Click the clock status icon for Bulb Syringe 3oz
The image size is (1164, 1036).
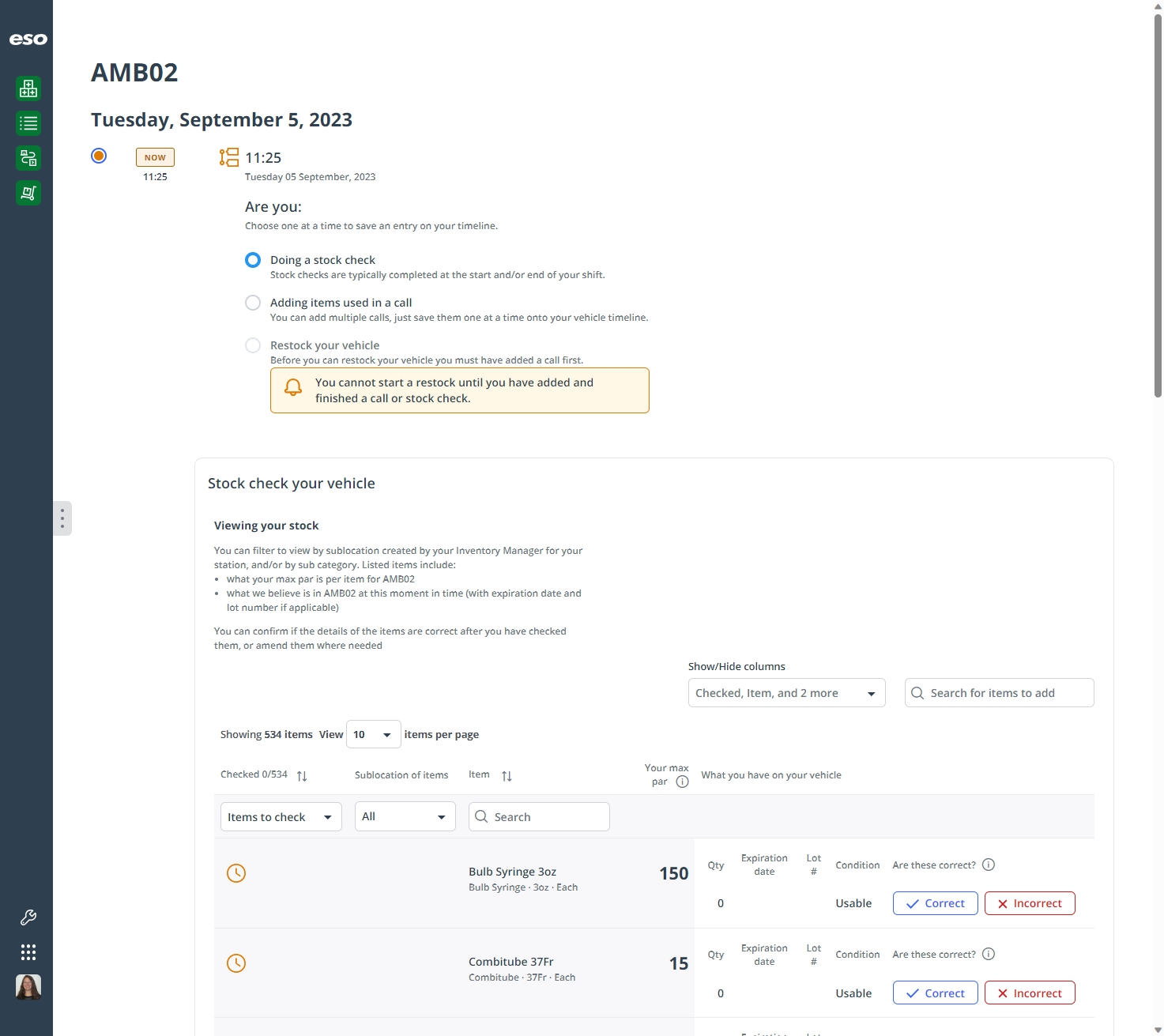point(236,873)
